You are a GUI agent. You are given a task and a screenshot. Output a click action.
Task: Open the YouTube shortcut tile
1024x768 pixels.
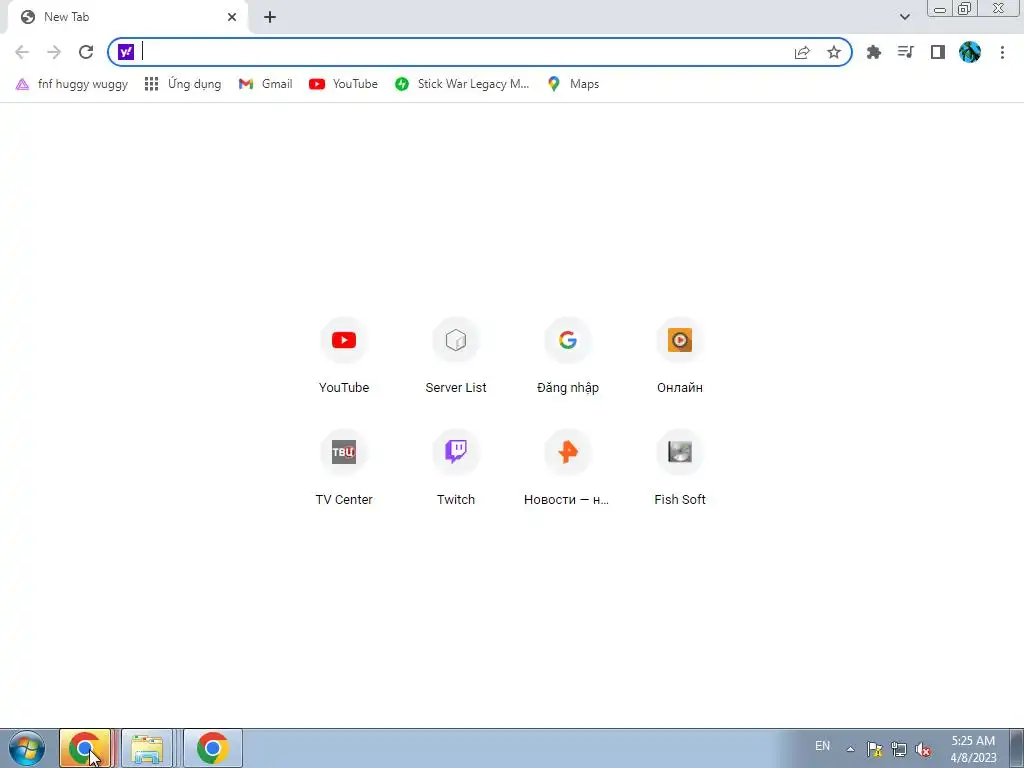344,355
